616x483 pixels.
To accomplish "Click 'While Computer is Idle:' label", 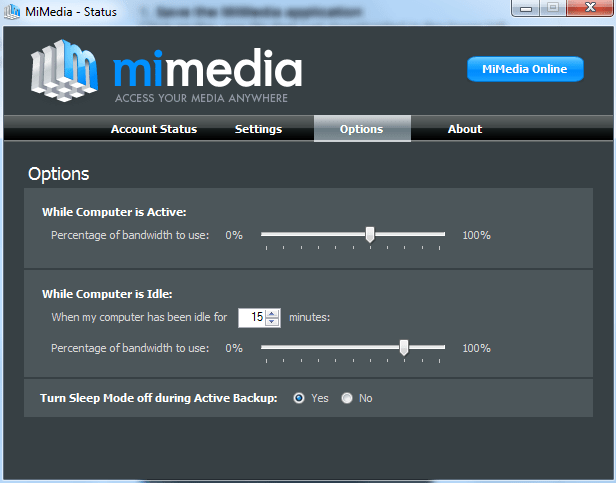I will point(107,294).
